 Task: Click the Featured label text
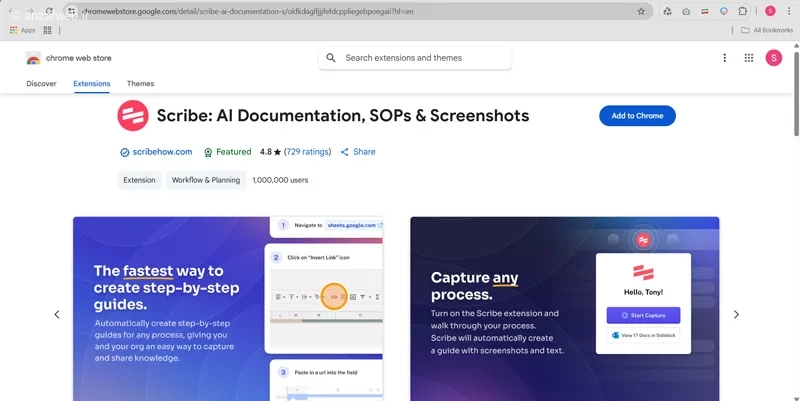coord(234,152)
